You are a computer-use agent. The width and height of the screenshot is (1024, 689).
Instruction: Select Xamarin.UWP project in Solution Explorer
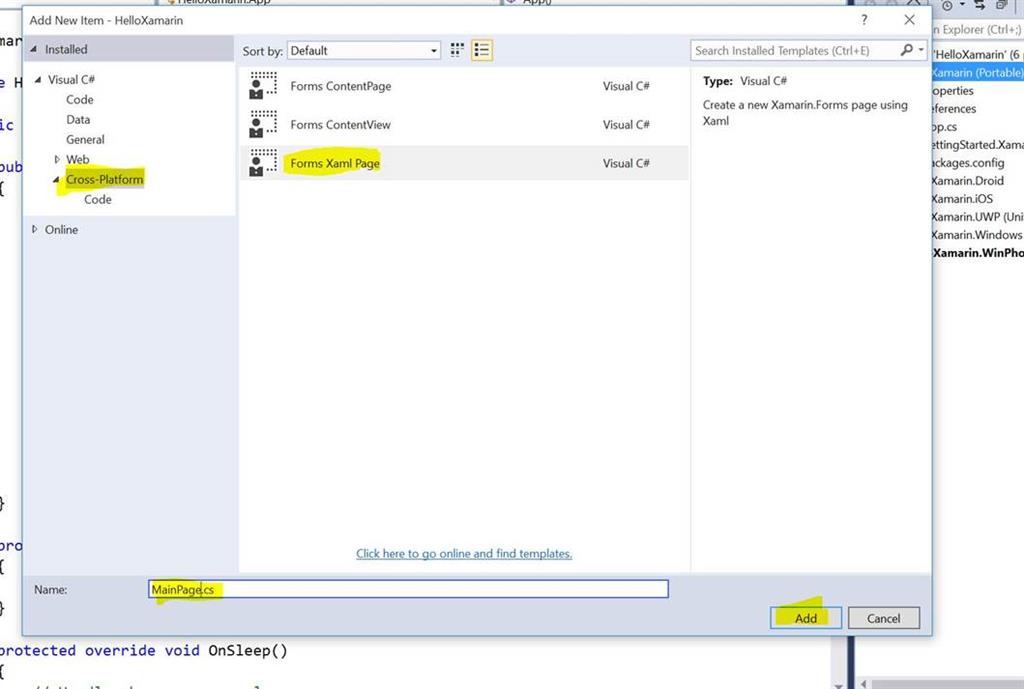click(x=978, y=217)
